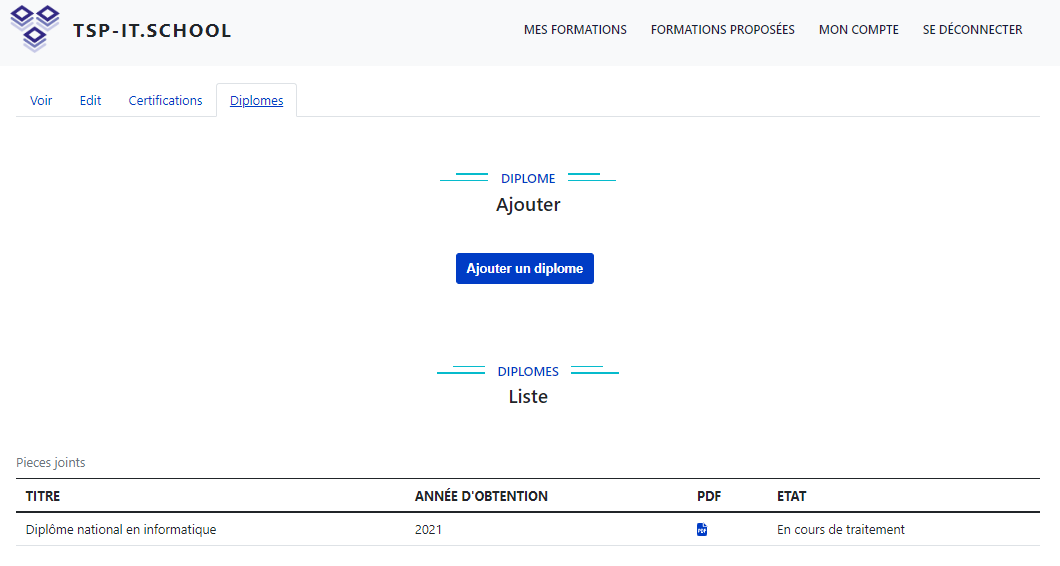
Task: Click the TITRE column header
Action: pyautogui.click(x=43, y=496)
